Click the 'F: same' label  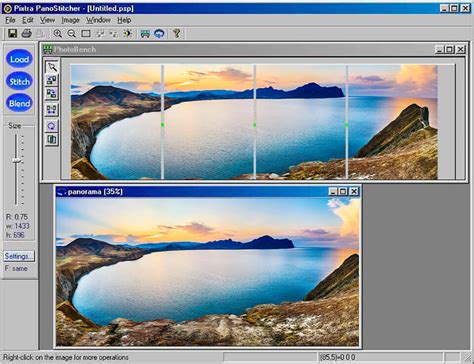[x=16, y=268]
